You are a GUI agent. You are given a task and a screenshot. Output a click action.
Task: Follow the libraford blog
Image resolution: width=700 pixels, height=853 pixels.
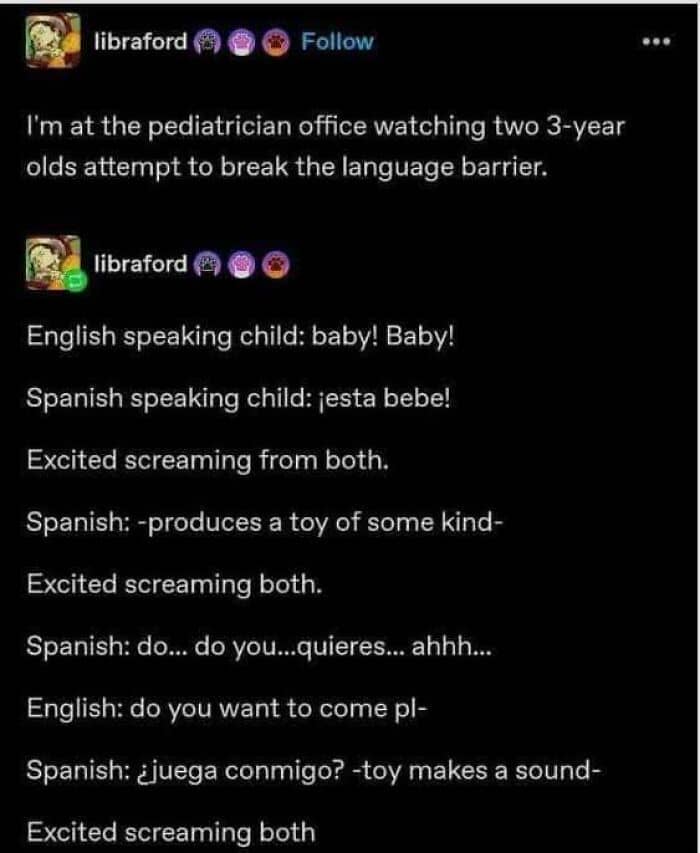337,41
